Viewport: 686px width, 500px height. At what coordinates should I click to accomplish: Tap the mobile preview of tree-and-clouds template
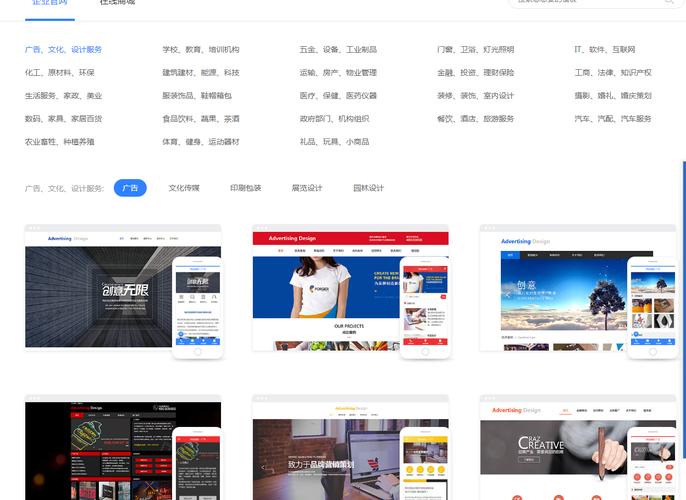[653, 308]
